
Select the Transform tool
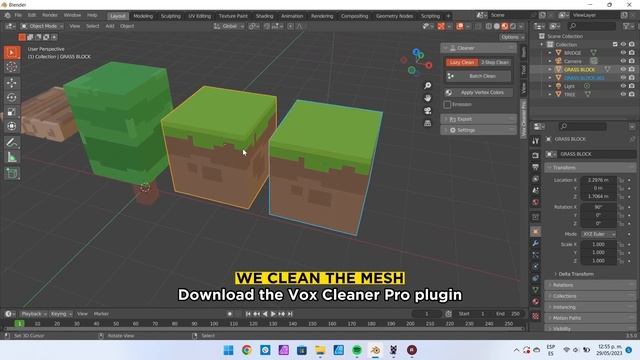[12, 126]
